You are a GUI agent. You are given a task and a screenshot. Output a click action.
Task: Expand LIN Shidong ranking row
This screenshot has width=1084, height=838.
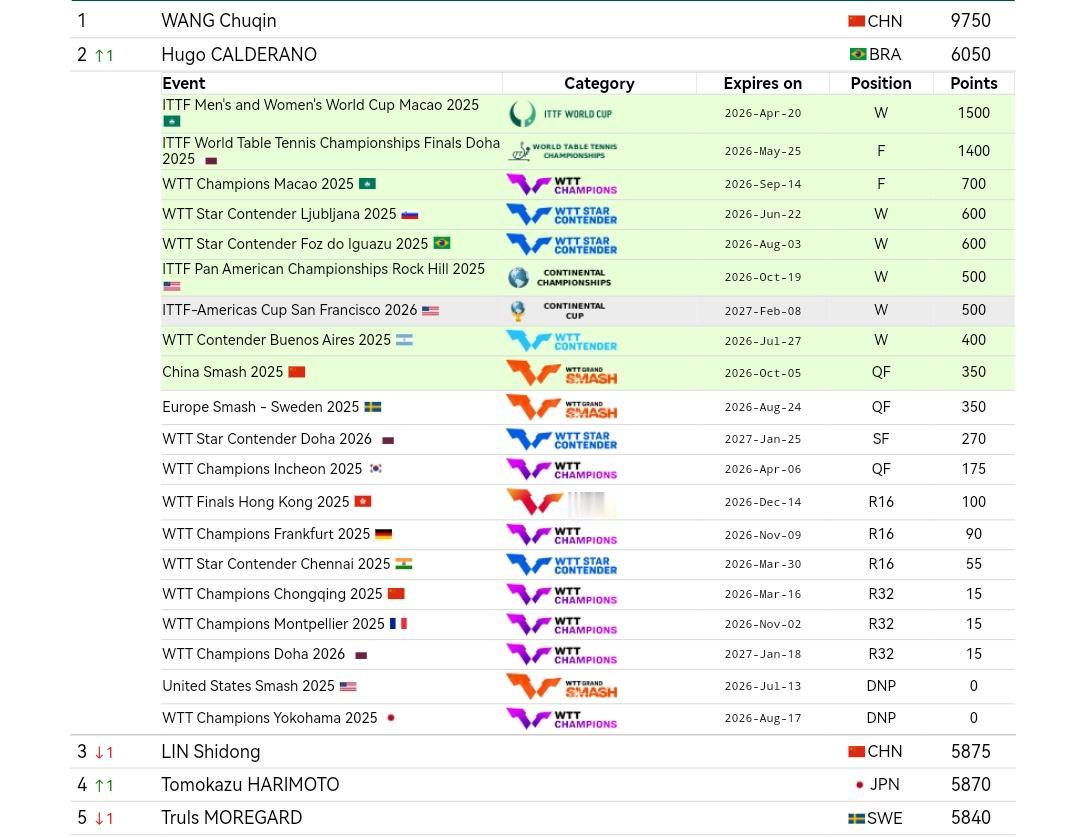coord(543,752)
